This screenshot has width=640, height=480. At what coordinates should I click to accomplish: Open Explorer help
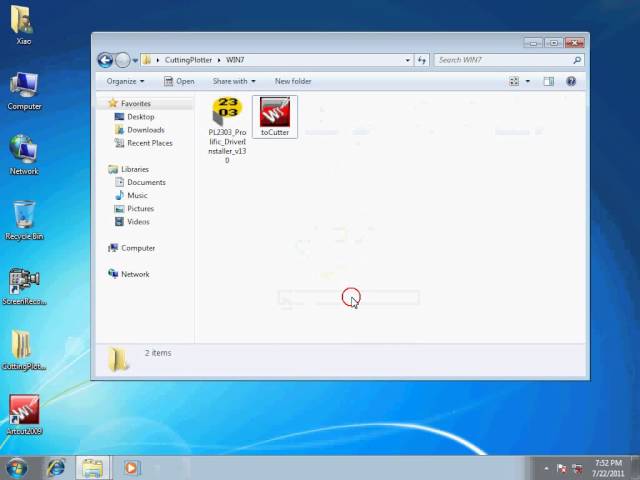(x=571, y=81)
